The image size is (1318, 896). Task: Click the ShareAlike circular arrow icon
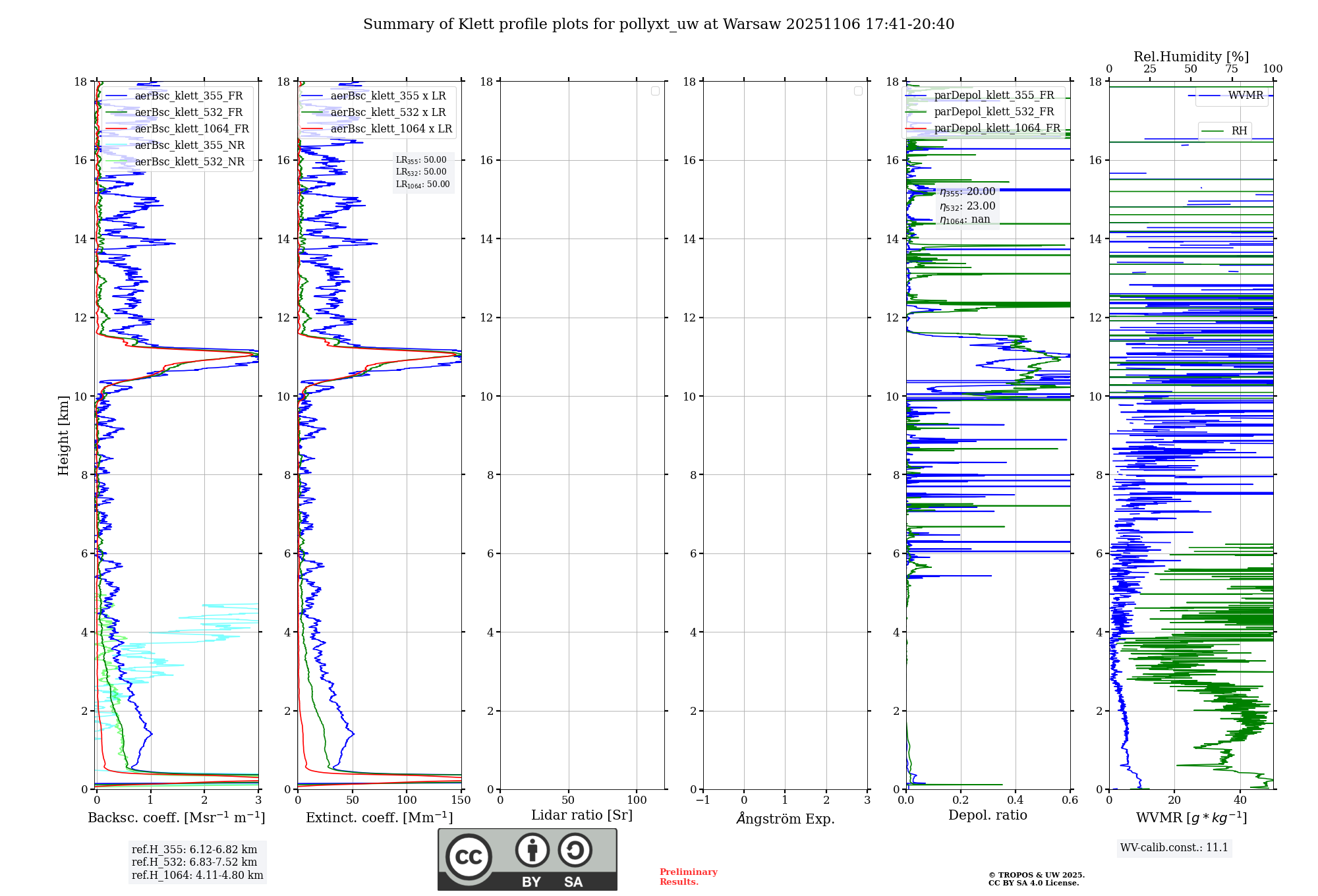575,850
